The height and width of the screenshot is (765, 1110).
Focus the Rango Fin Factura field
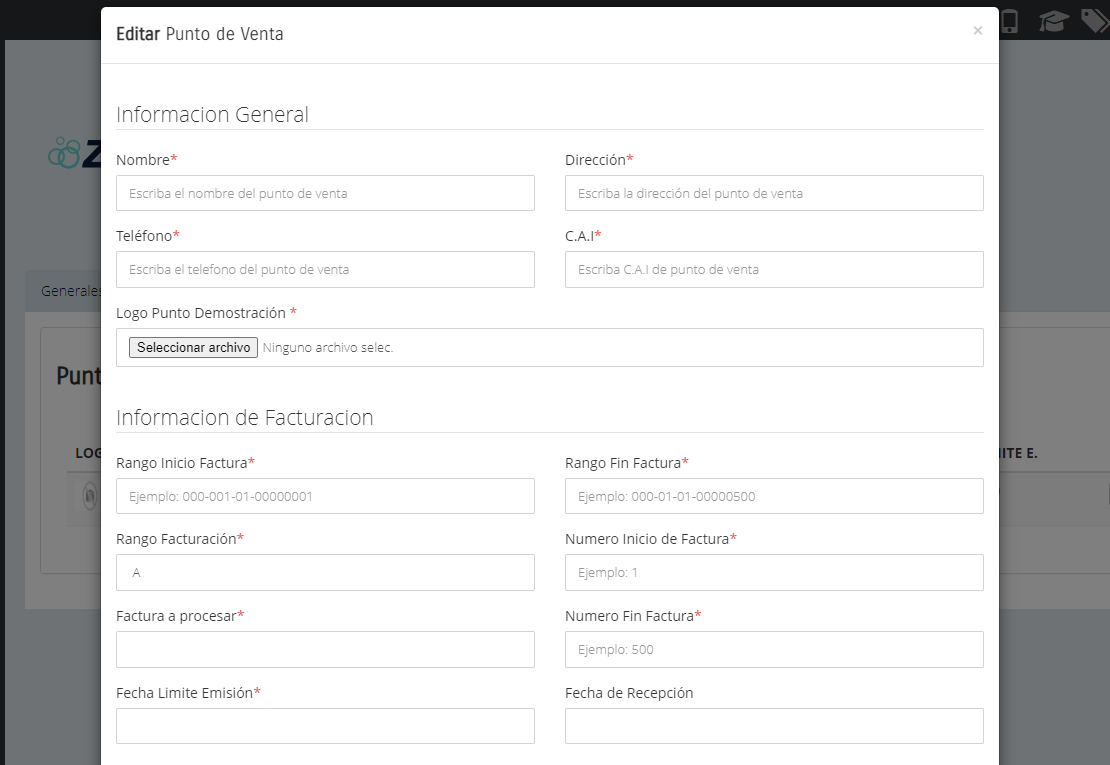click(x=774, y=496)
